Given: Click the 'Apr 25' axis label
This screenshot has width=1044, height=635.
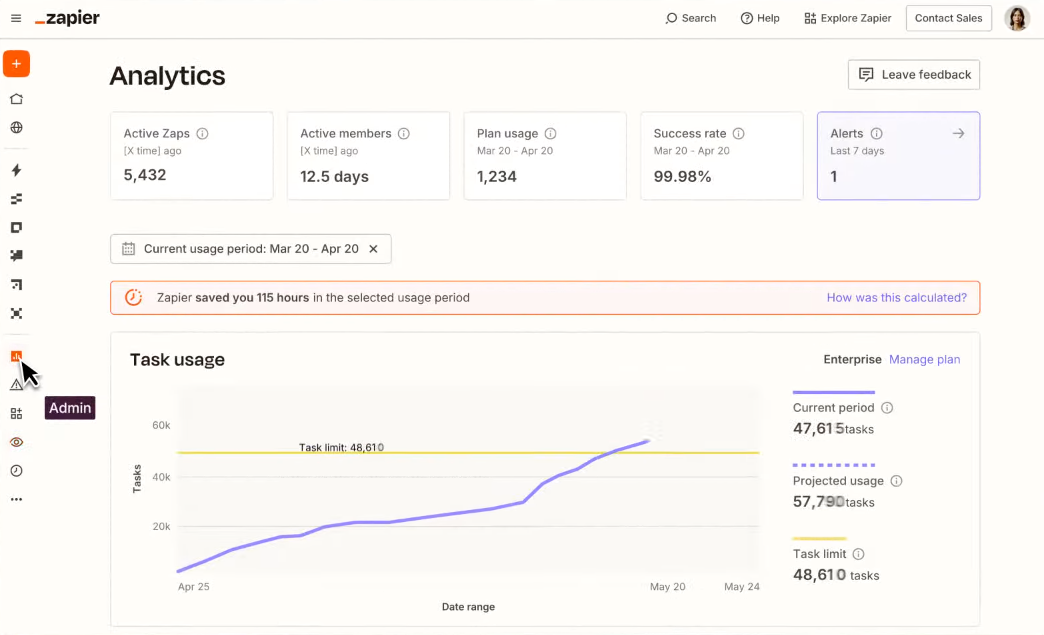Looking at the screenshot, I should (194, 586).
